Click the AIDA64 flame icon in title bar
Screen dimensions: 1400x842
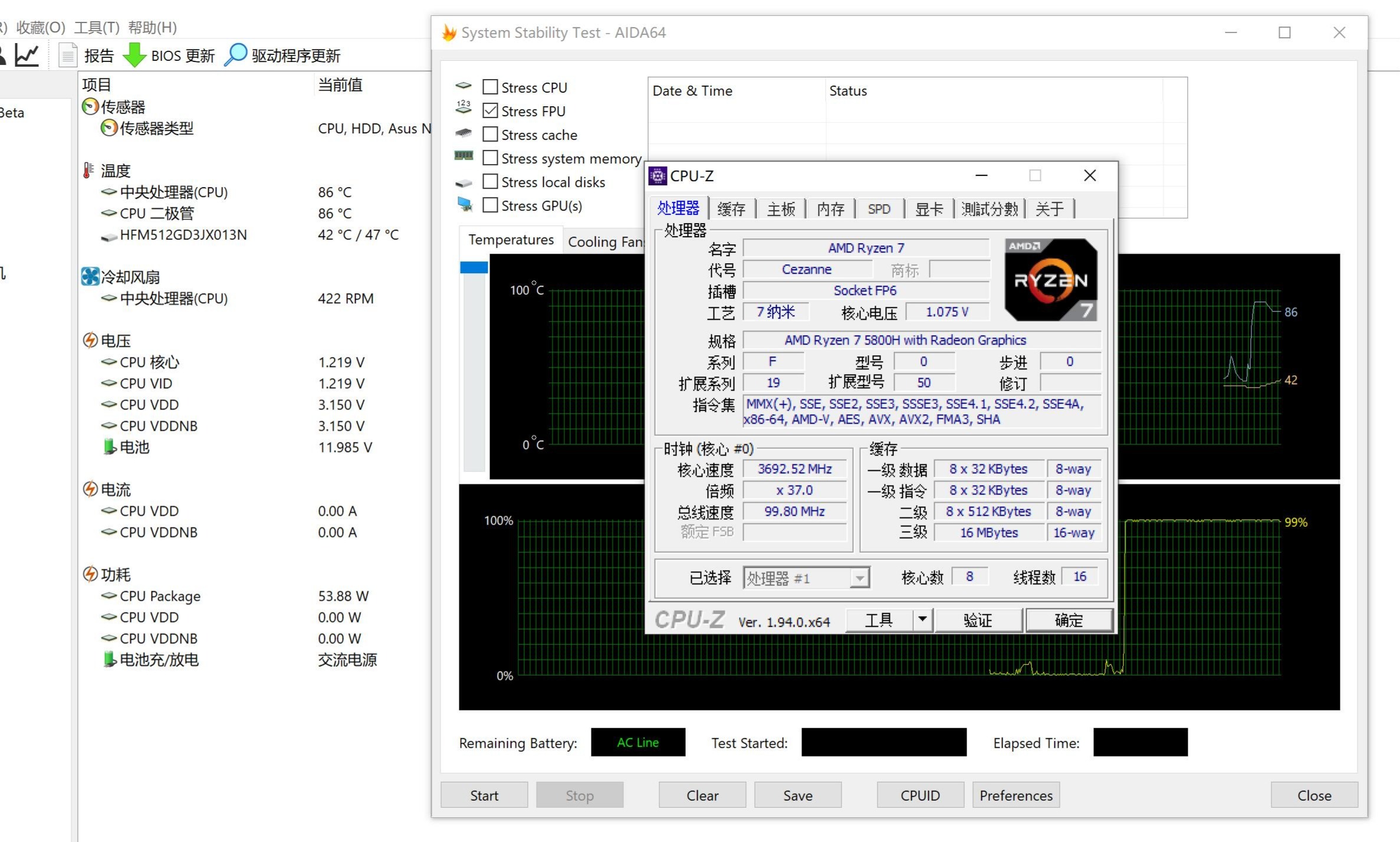tap(449, 32)
